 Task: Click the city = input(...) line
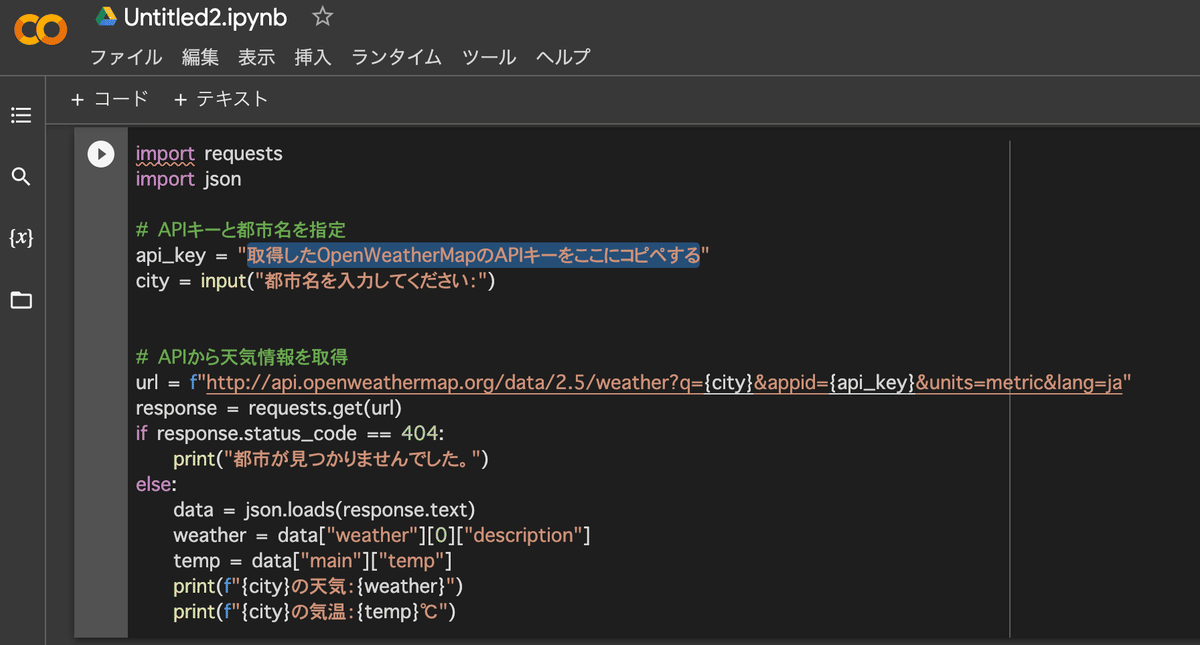click(x=316, y=281)
